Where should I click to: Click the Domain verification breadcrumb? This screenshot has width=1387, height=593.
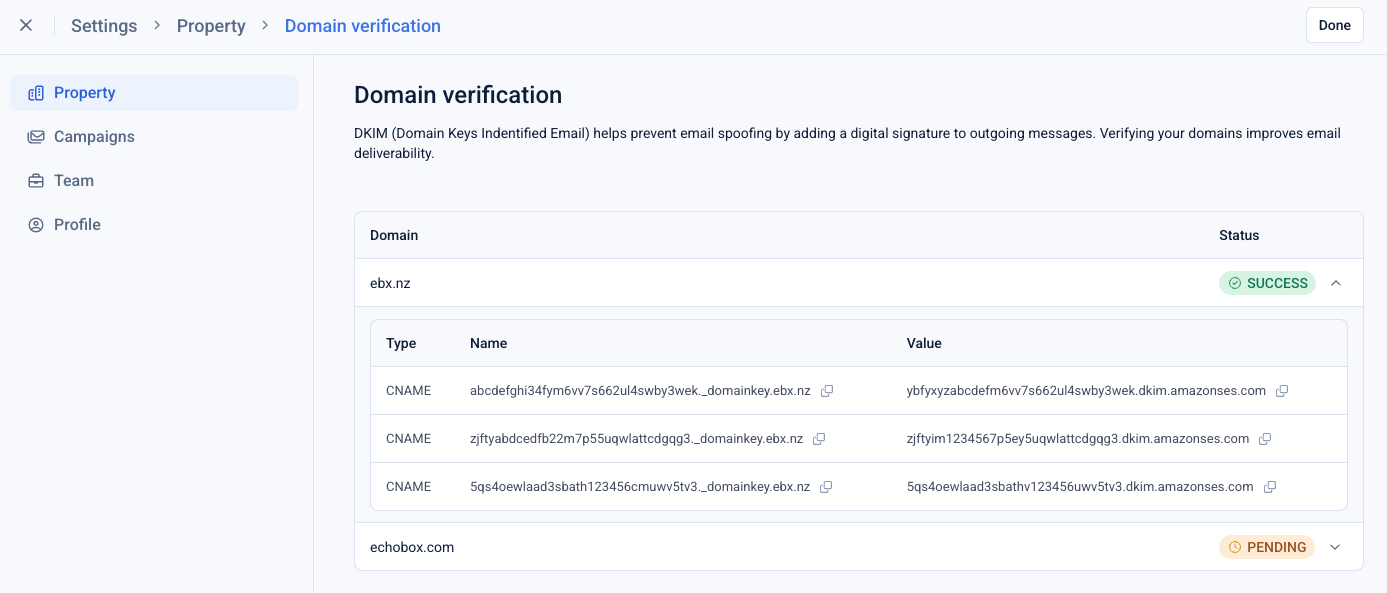(x=362, y=26)
